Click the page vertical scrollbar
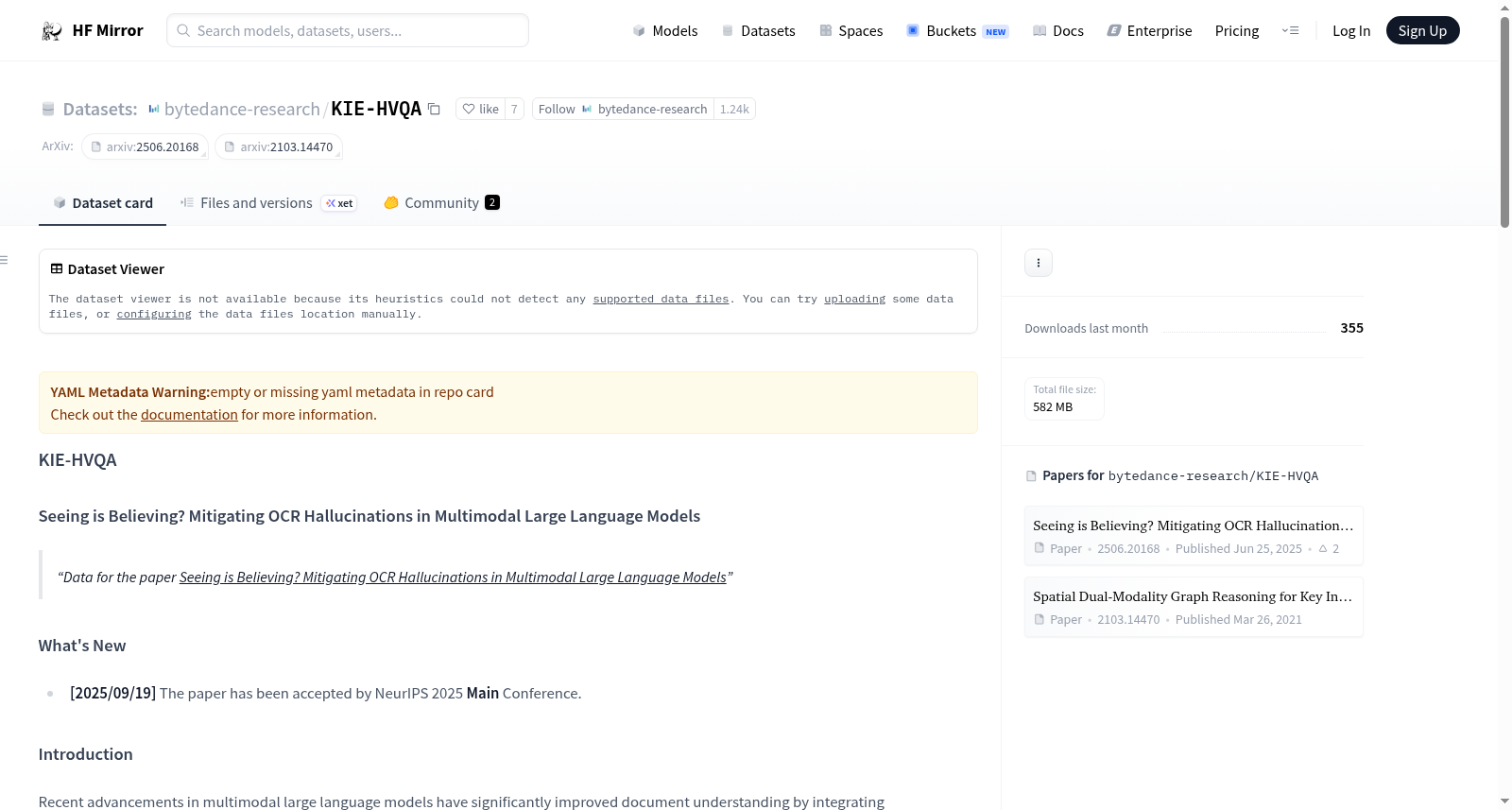Viewport: 1512px width, 810px height. point(1504,123)
